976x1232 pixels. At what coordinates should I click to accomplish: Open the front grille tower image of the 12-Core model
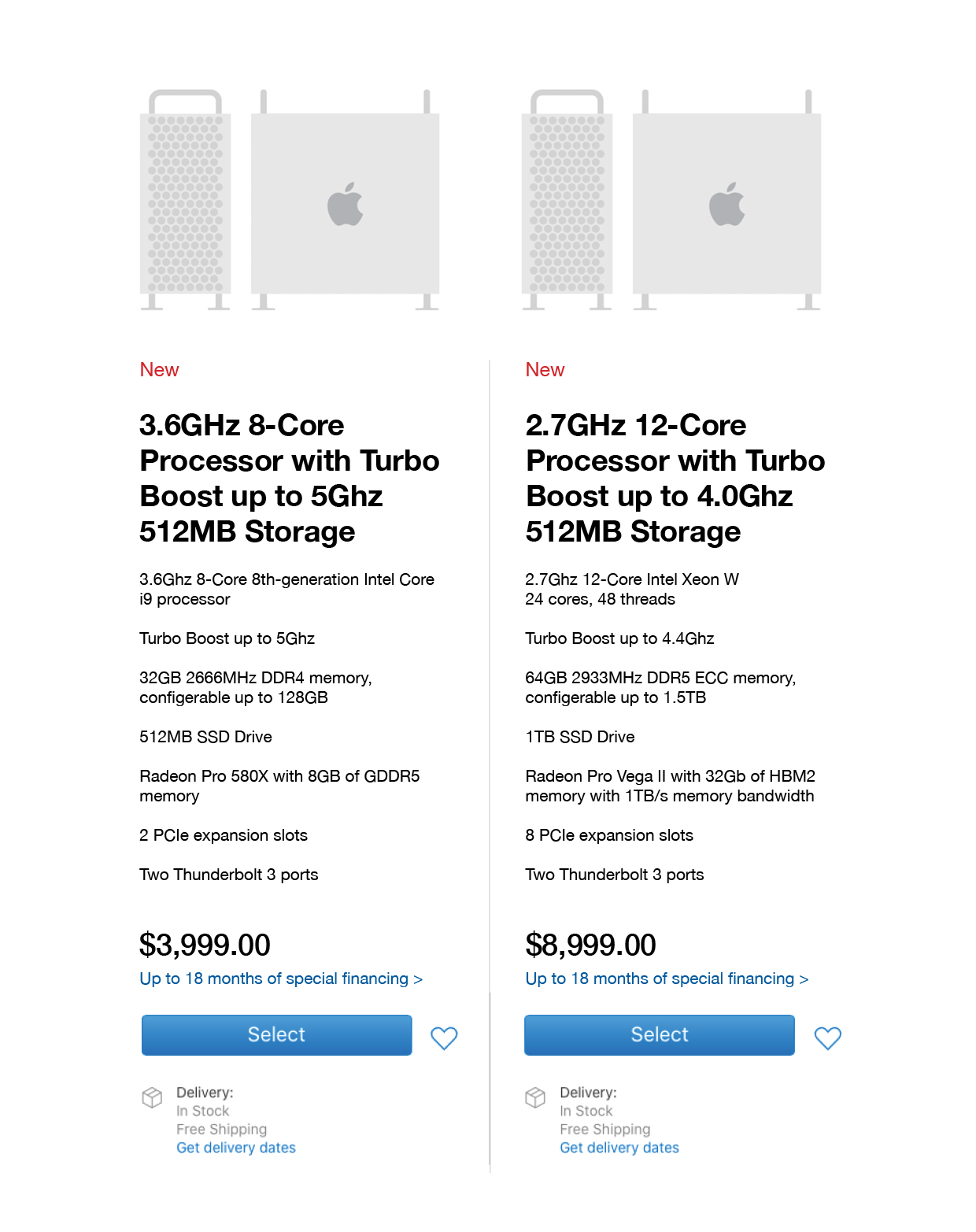pos(567,200)
